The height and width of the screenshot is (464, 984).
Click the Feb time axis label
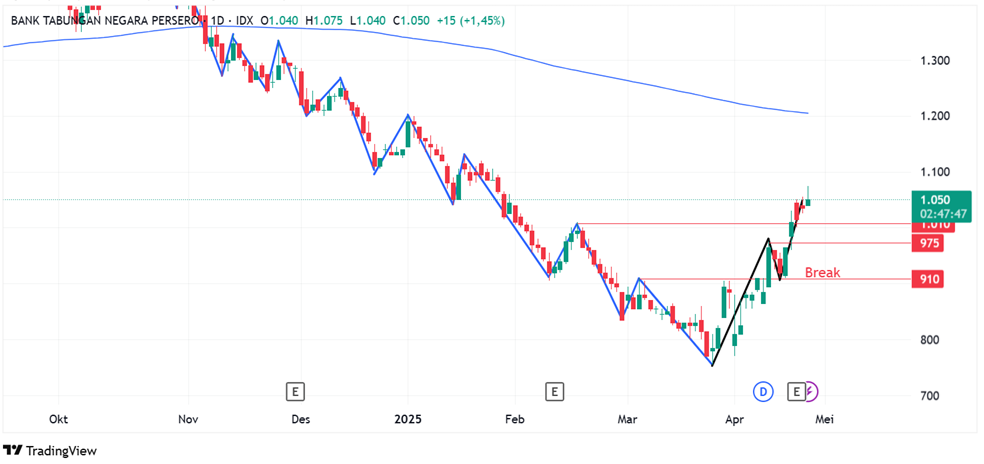click(514, 419)
